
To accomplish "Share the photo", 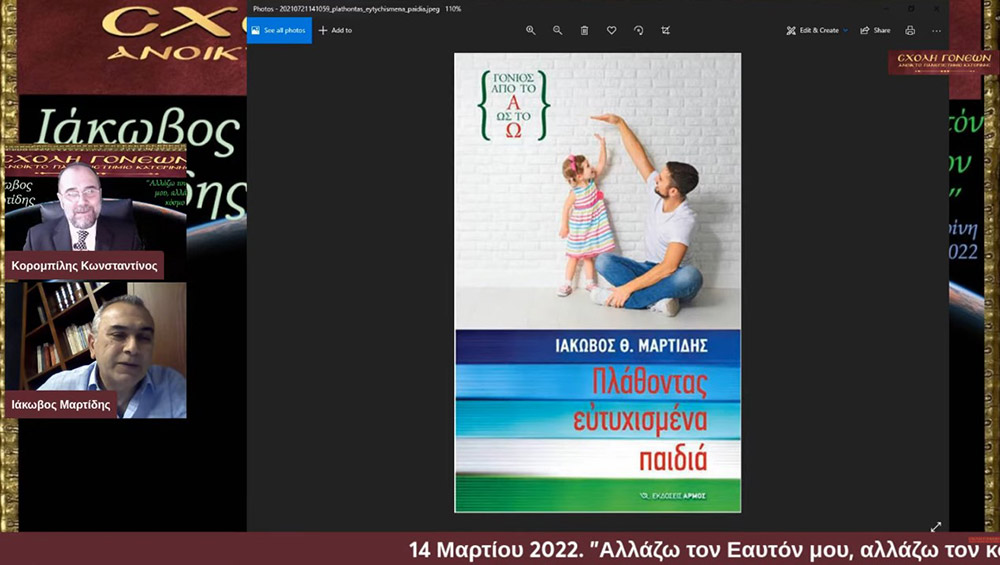I will tap(875, 30).
